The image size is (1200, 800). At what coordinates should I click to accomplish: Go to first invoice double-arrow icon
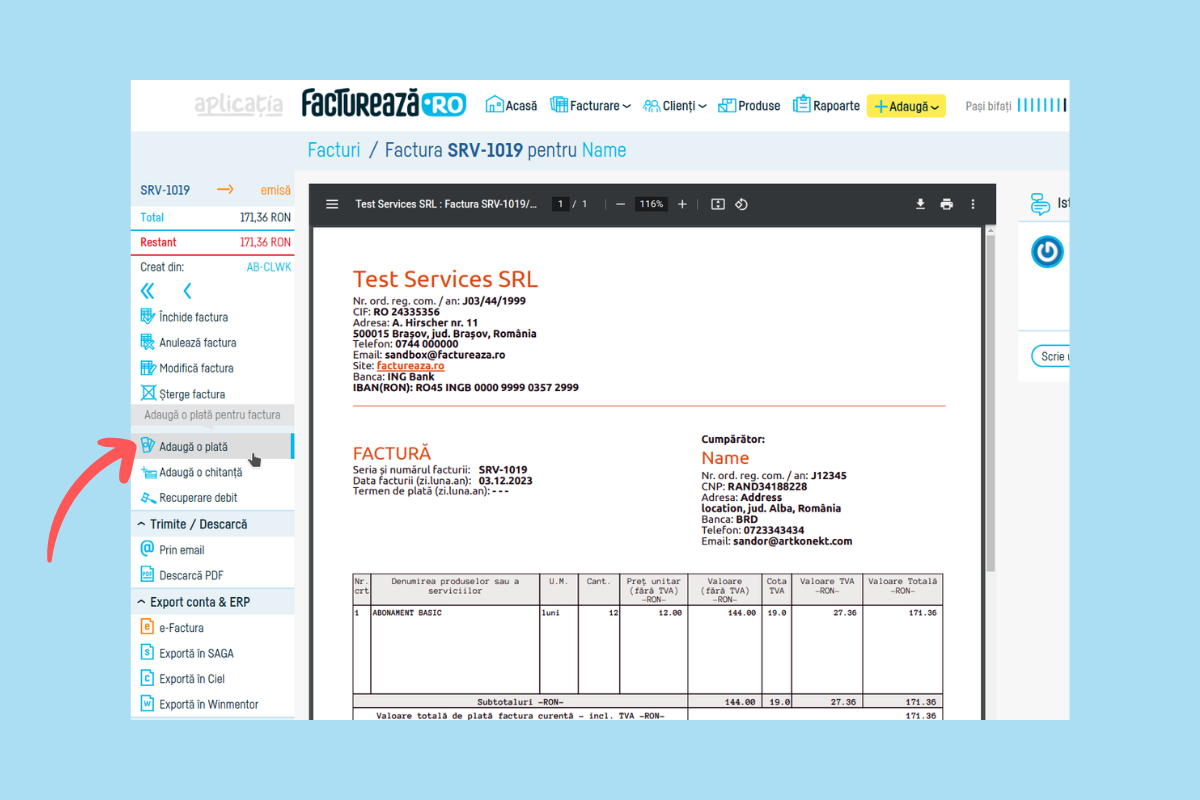click(148, 291)
